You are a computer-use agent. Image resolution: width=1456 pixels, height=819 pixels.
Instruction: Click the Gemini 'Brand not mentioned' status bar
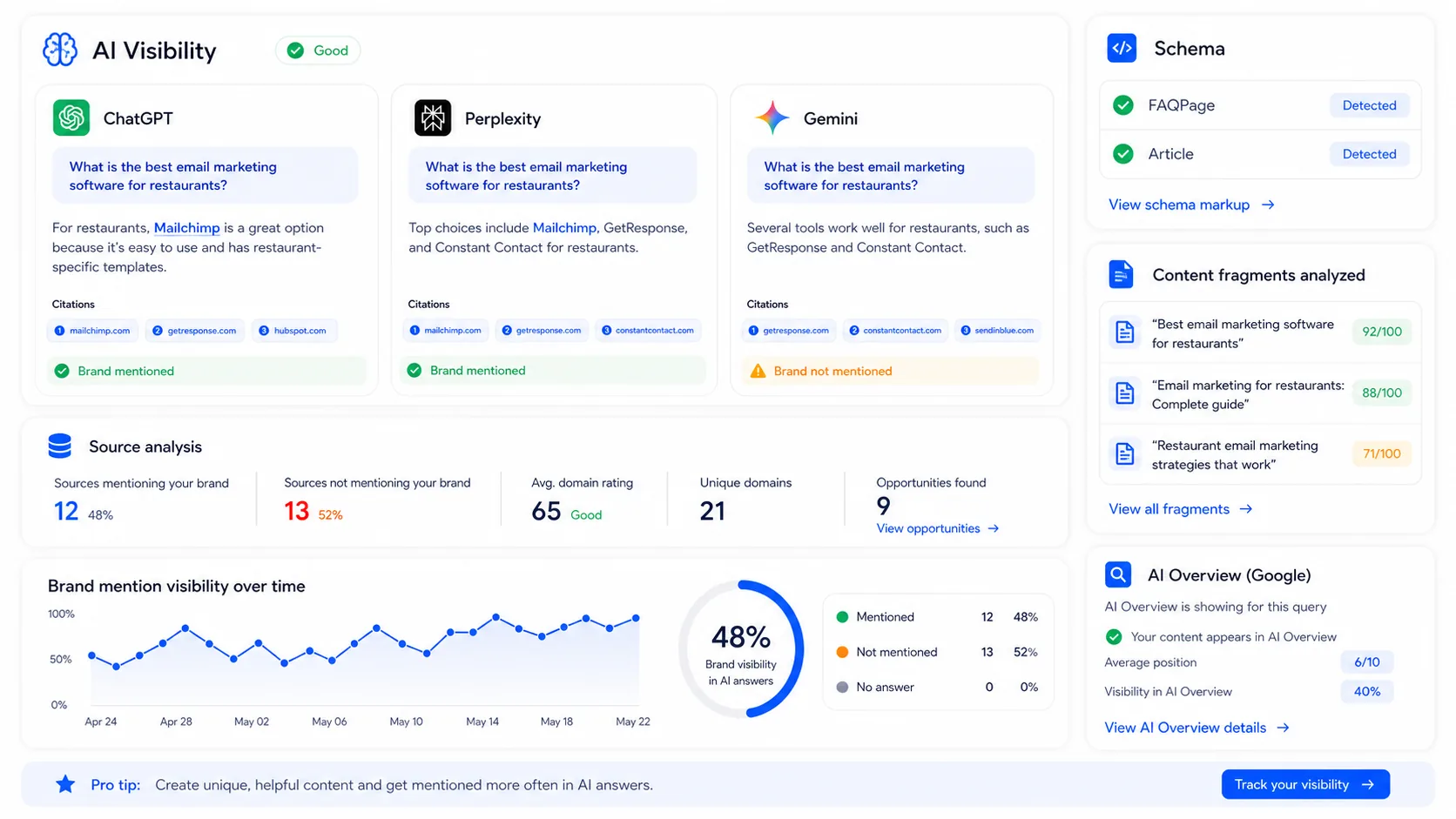890,371
